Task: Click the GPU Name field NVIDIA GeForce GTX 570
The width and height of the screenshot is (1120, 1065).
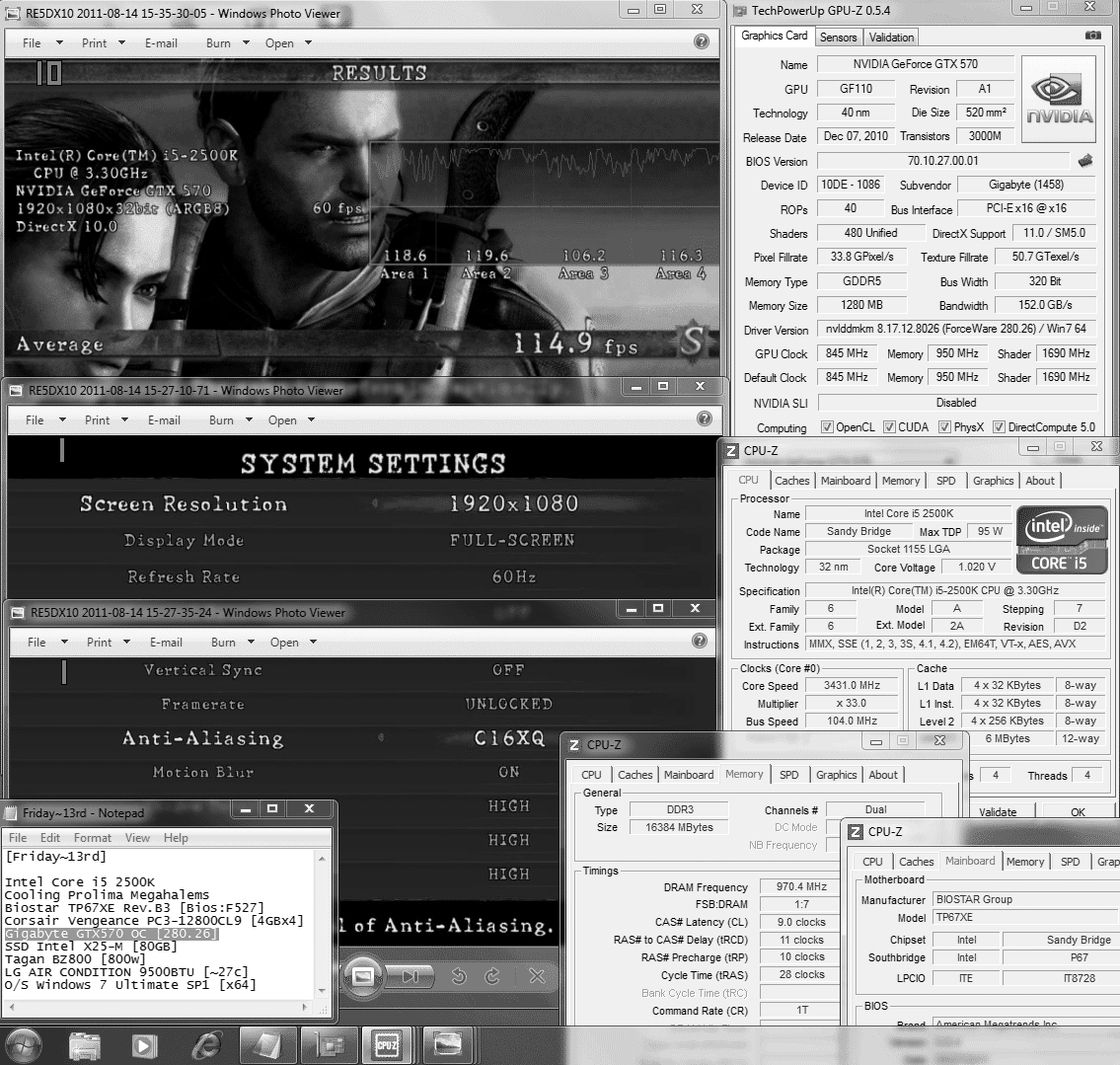Action: click(x=915, y=64)
